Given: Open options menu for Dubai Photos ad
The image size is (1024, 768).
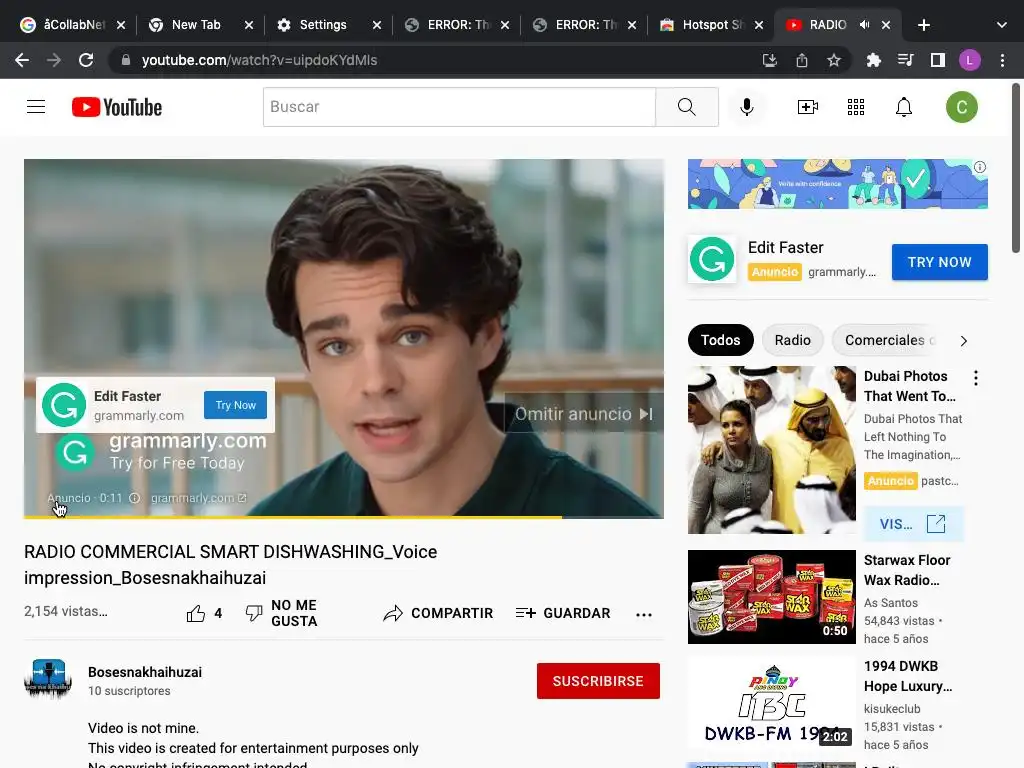Looking at the screenshot, I should (976, 377).
